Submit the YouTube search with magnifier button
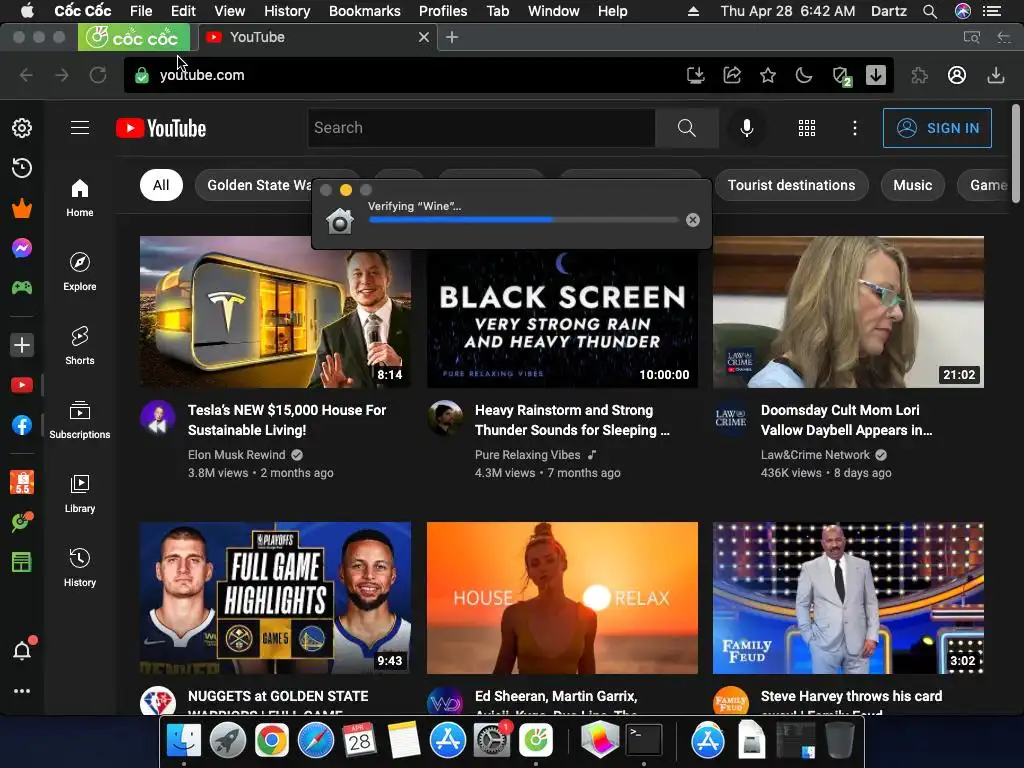This screenshot has width=1024, height=768. [x=686, y=128]
